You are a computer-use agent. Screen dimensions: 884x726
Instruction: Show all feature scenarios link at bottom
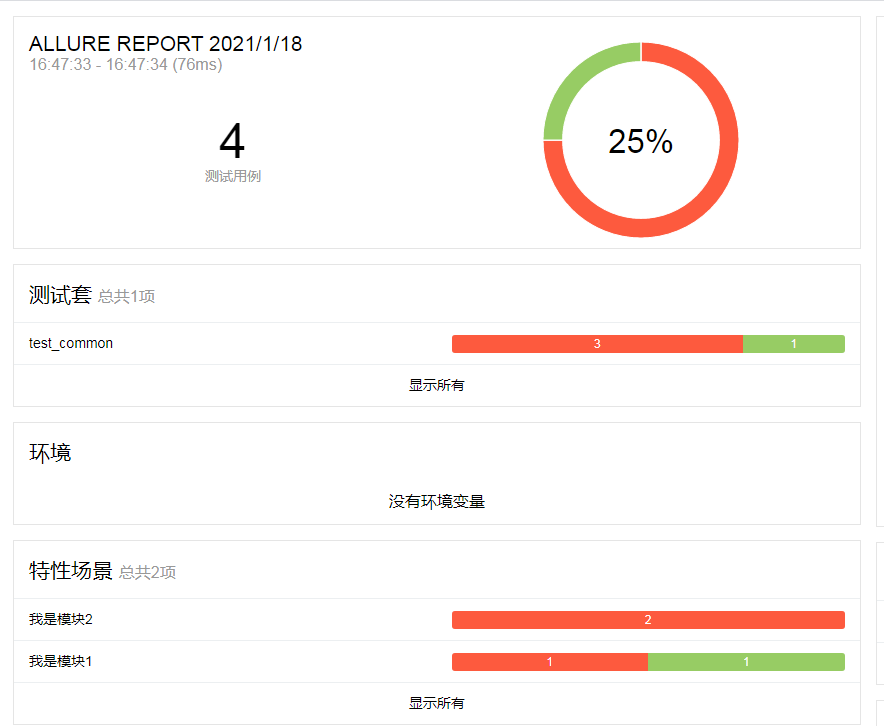pos(436,703)
